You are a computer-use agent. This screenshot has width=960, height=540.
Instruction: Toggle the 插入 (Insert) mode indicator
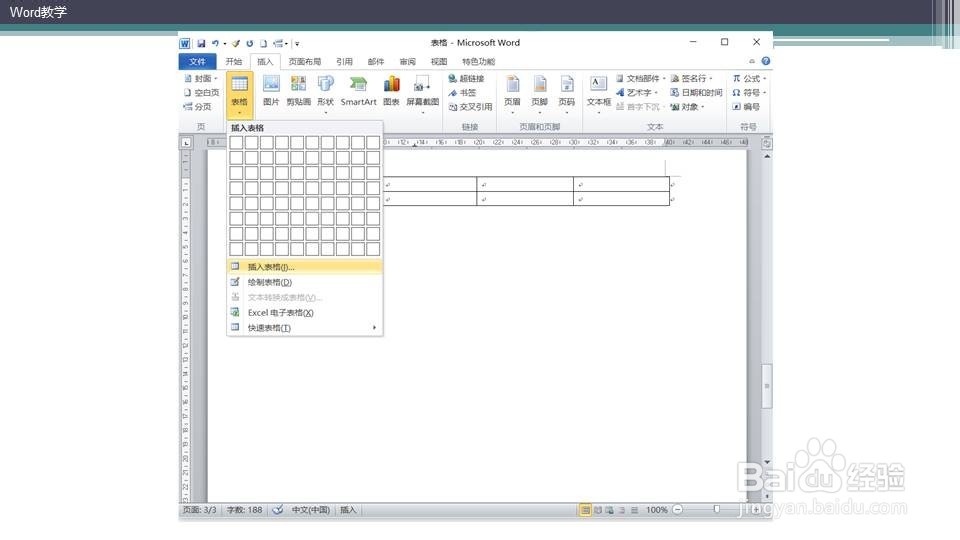tap(348, 509)
